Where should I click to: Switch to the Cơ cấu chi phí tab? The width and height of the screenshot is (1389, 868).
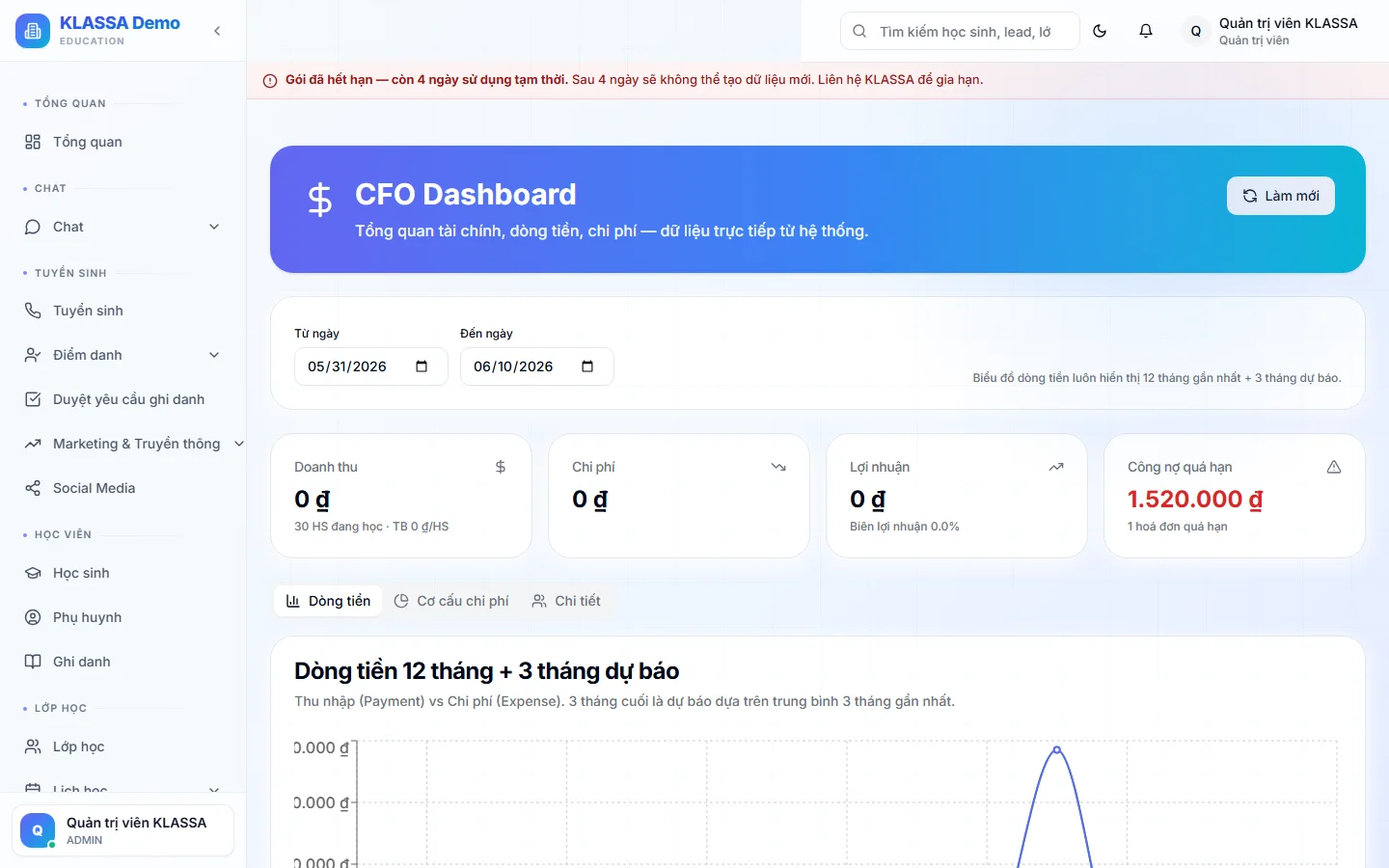(x=451, y=601)
